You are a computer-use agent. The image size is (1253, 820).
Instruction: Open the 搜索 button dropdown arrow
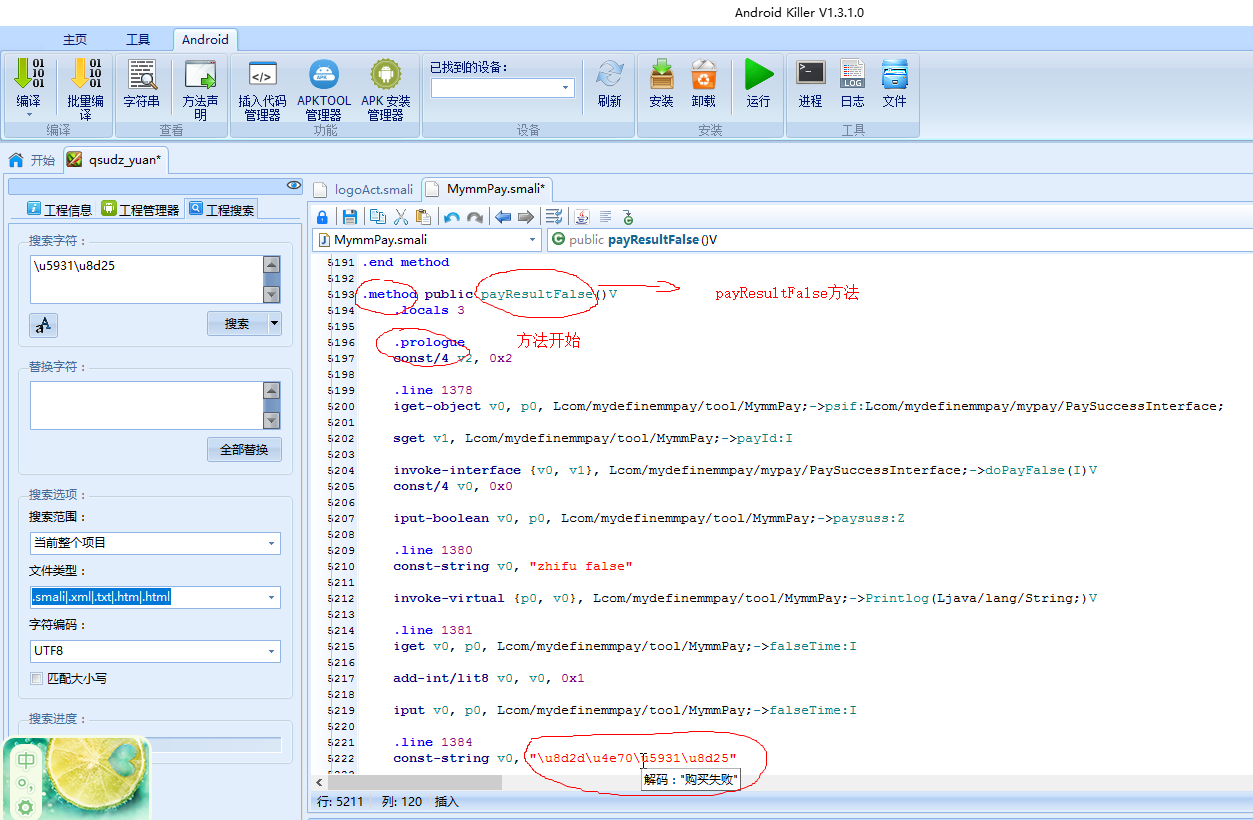274,324
